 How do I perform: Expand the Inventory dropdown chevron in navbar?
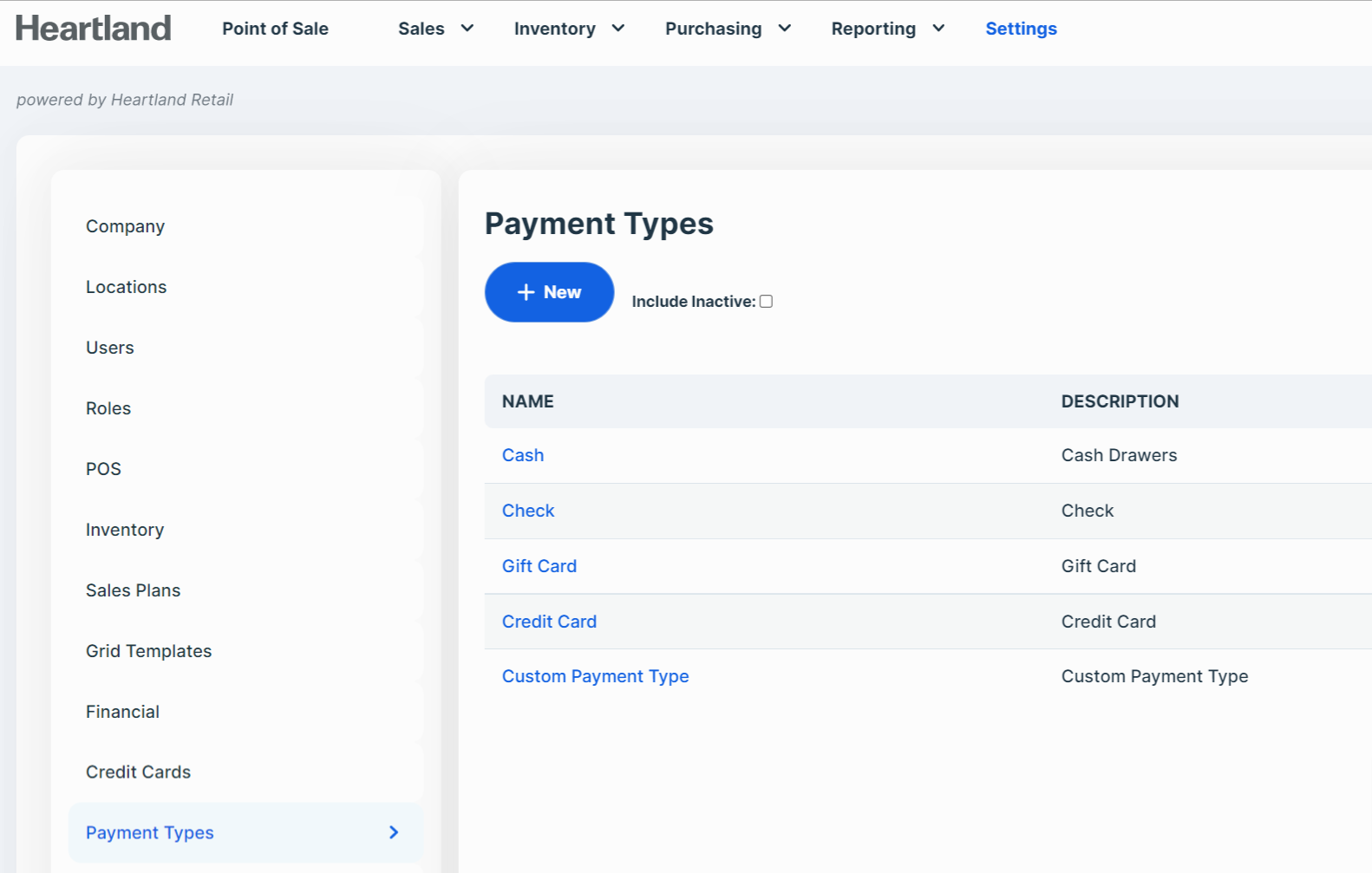(618, 29)
